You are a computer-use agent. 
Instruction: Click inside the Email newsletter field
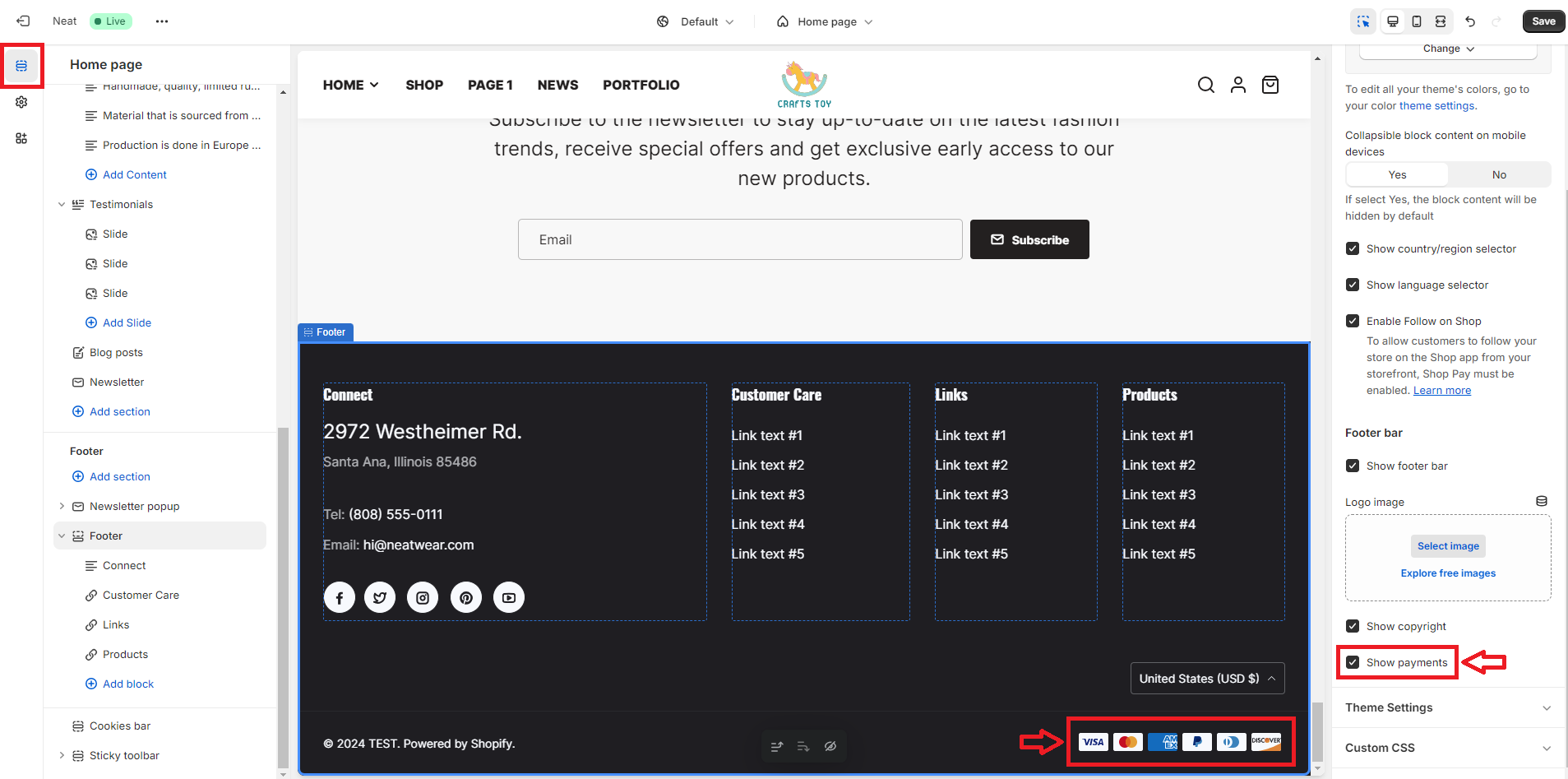(739, 239)
